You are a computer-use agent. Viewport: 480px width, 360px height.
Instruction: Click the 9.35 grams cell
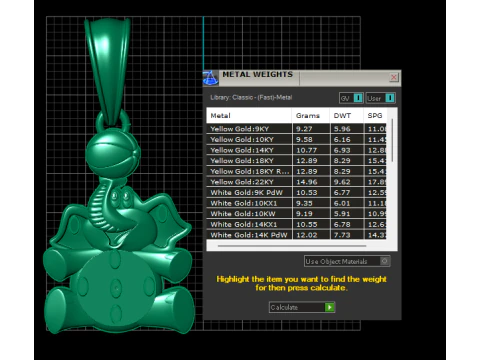(311, 203)
